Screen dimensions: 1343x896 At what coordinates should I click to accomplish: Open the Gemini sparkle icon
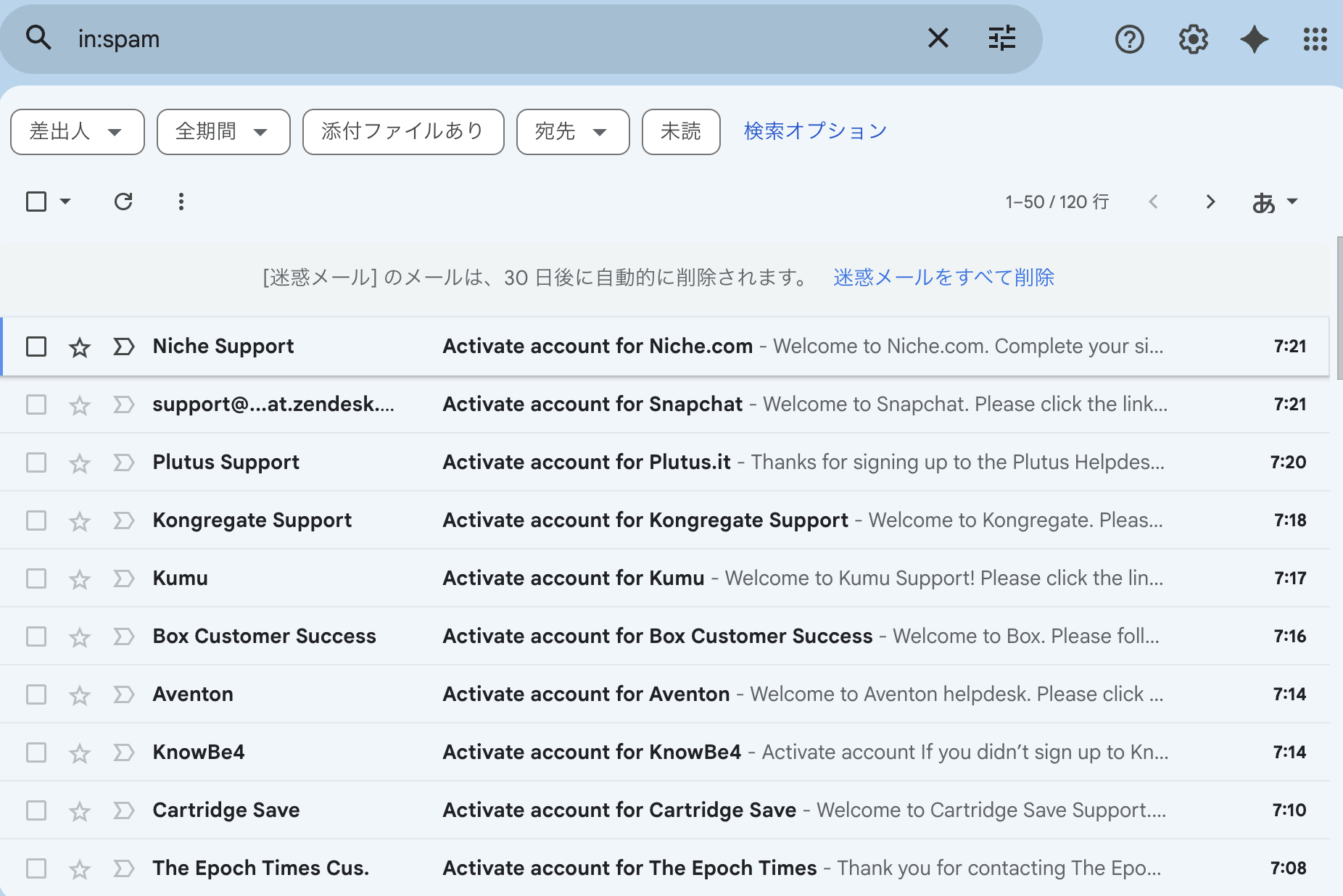(1254, 39)
